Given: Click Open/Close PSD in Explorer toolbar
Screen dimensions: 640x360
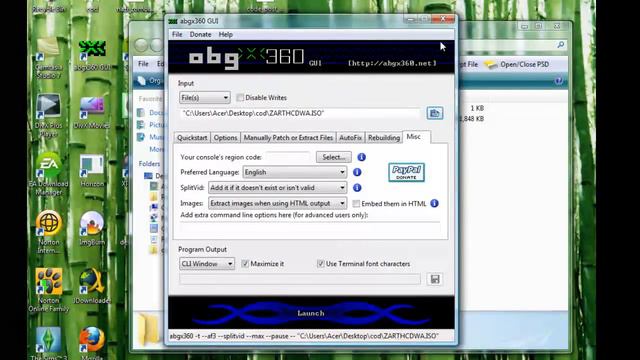Looking at the screenshot, I should 517,64.
